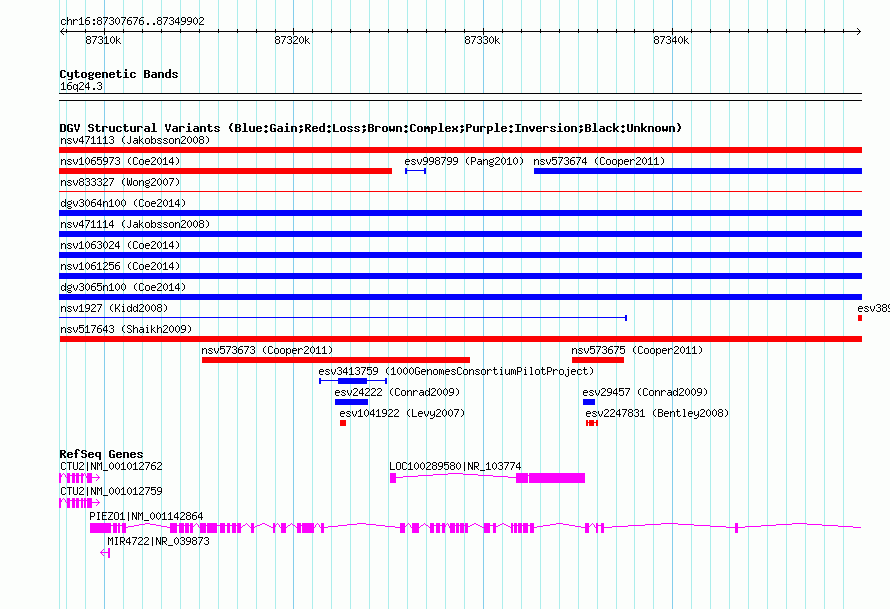The width and height of the screenshot is (890, 609).
Task: Click the nsv471114 (Jakobsson2008) blue gain bar
Action: coord(460,234)
